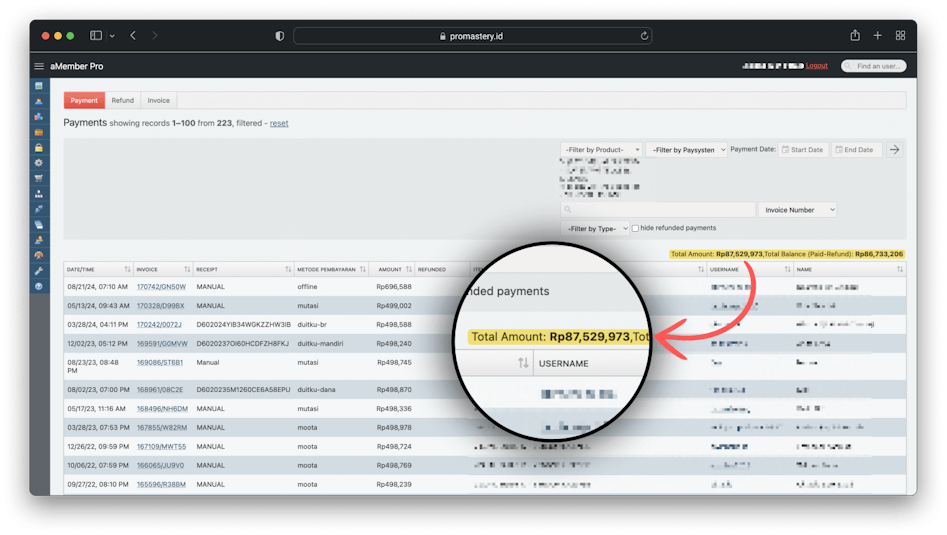Switch to the Refund tab
The width and height of the screenshot is (947, 535).
pyautogui.click(x=122, y=100)
